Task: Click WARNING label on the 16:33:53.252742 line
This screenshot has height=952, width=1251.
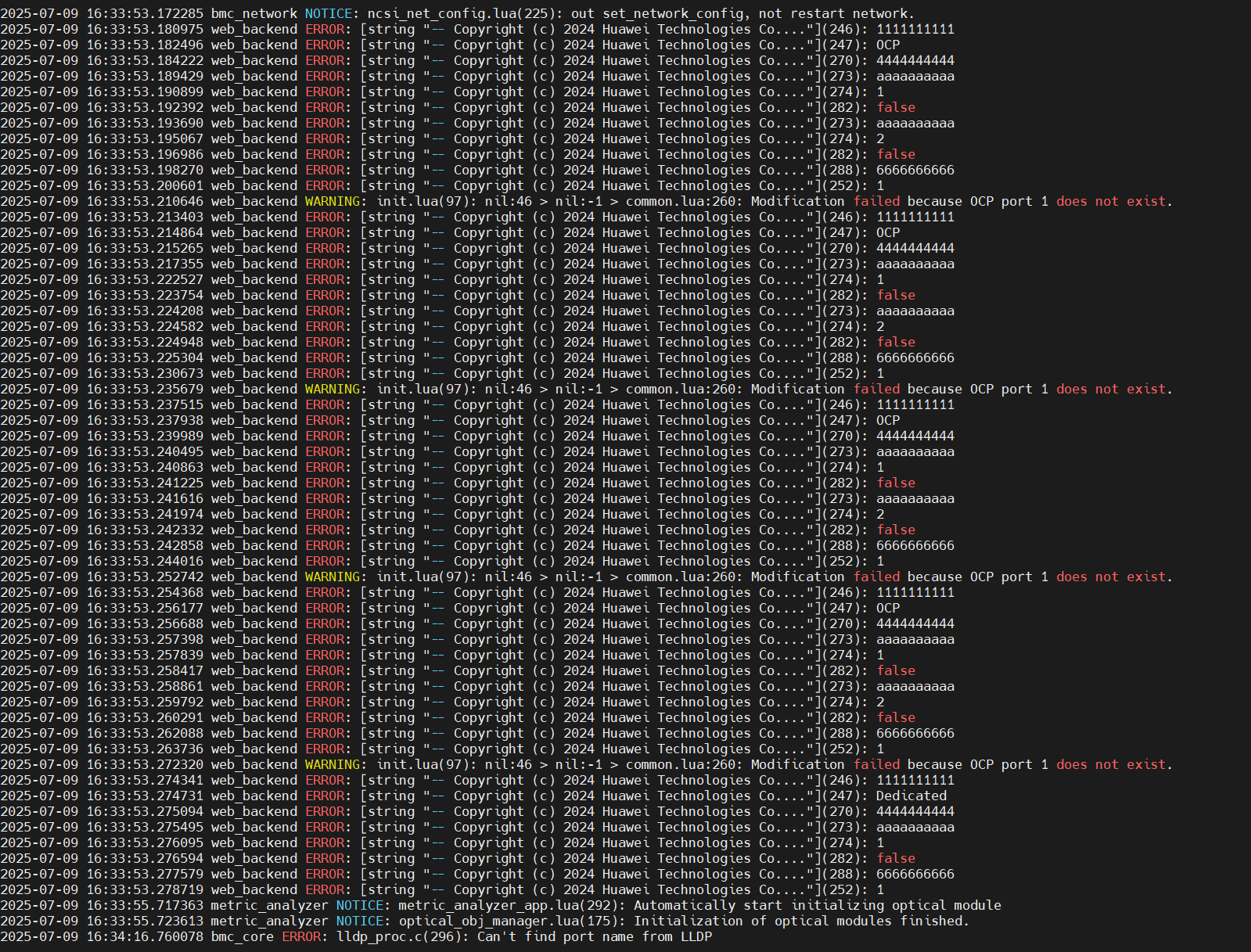Action: (333, 577)
